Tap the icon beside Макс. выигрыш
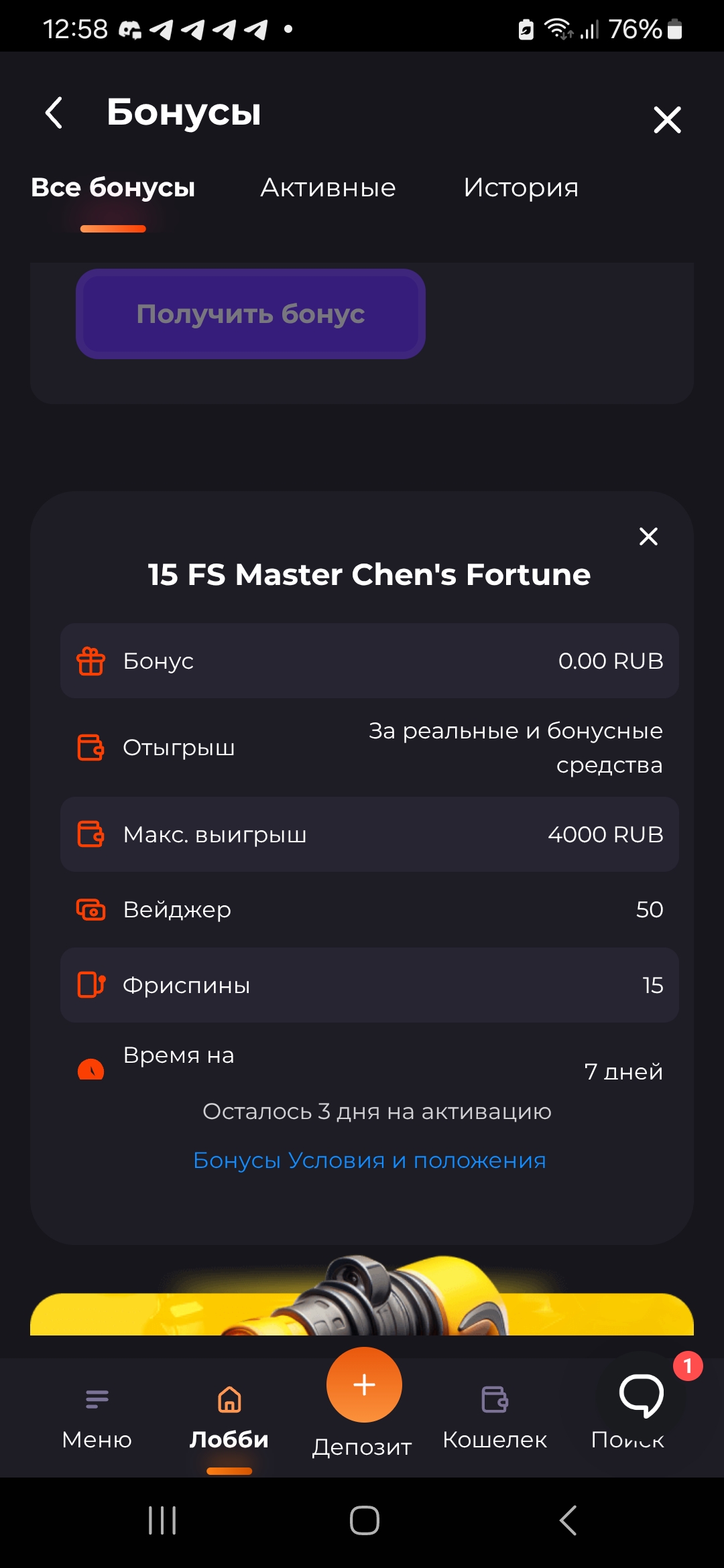This screenshot has width=724, height=1568. [90, 834]
